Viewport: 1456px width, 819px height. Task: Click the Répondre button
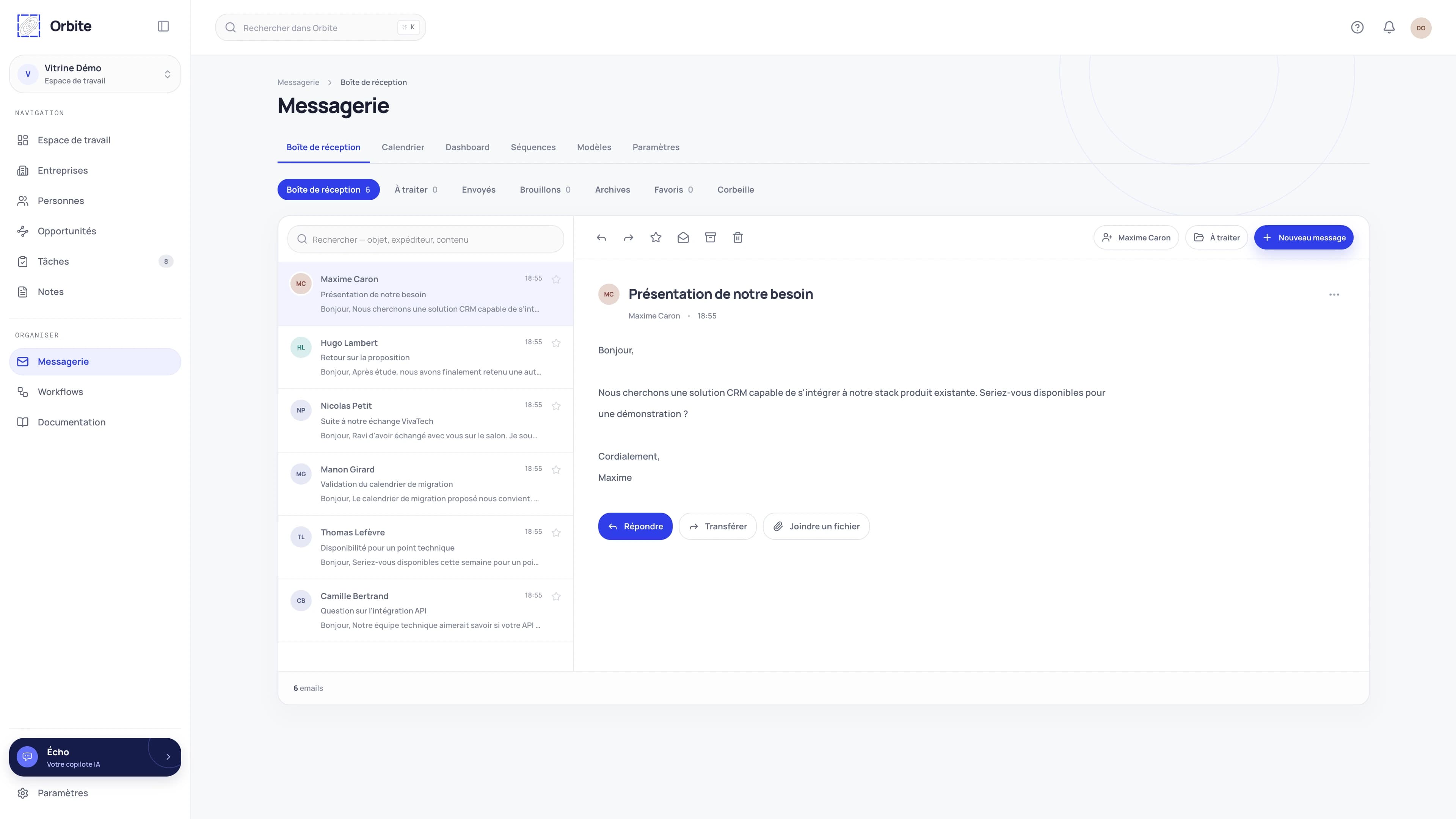click(635, 526)
